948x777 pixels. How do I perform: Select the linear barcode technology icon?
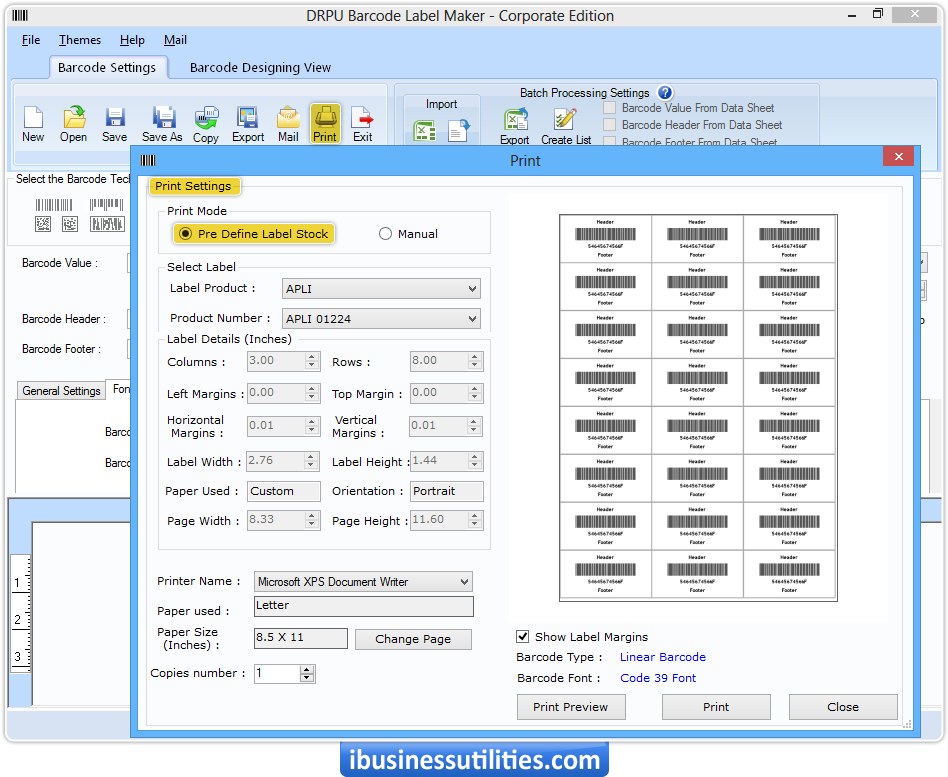(x=53, y=205)
